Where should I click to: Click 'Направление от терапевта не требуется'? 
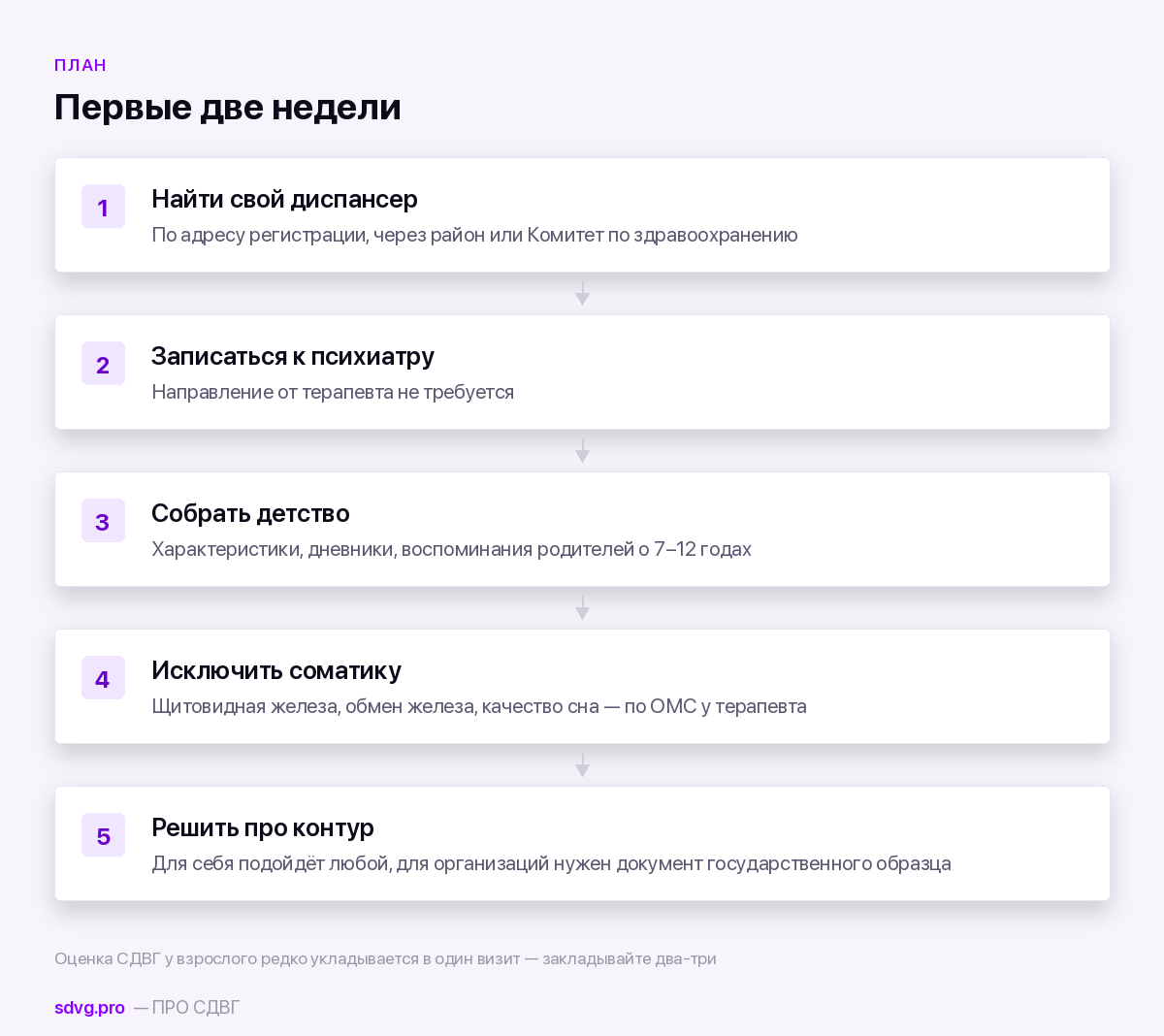pos(333,392)
